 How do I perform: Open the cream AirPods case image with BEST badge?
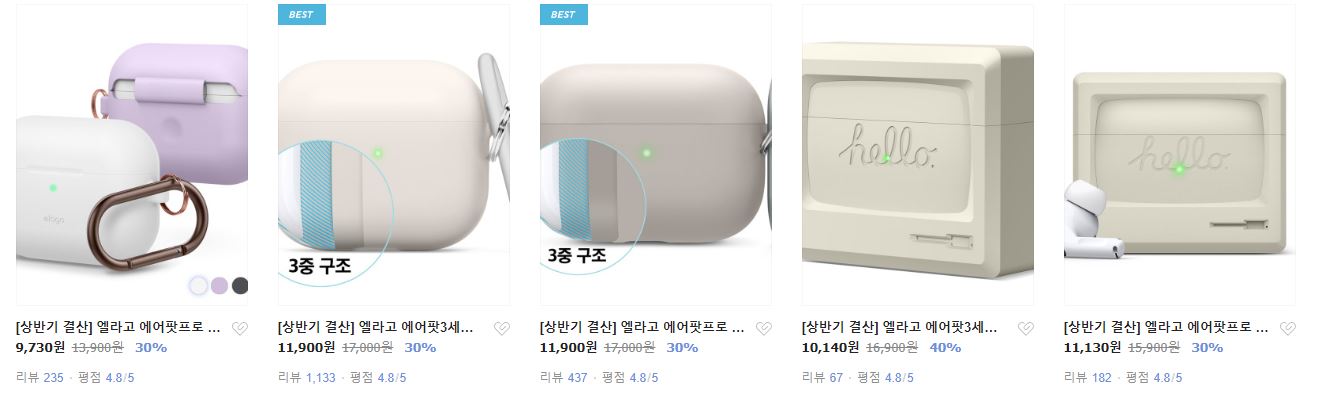pyautogui.click(x=394, y=155)
